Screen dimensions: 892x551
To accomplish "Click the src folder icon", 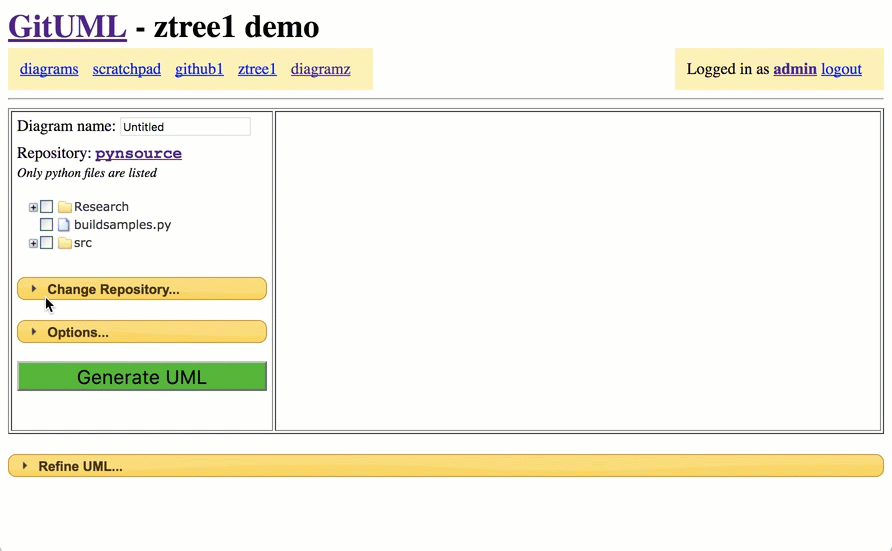I will [65, 243].
